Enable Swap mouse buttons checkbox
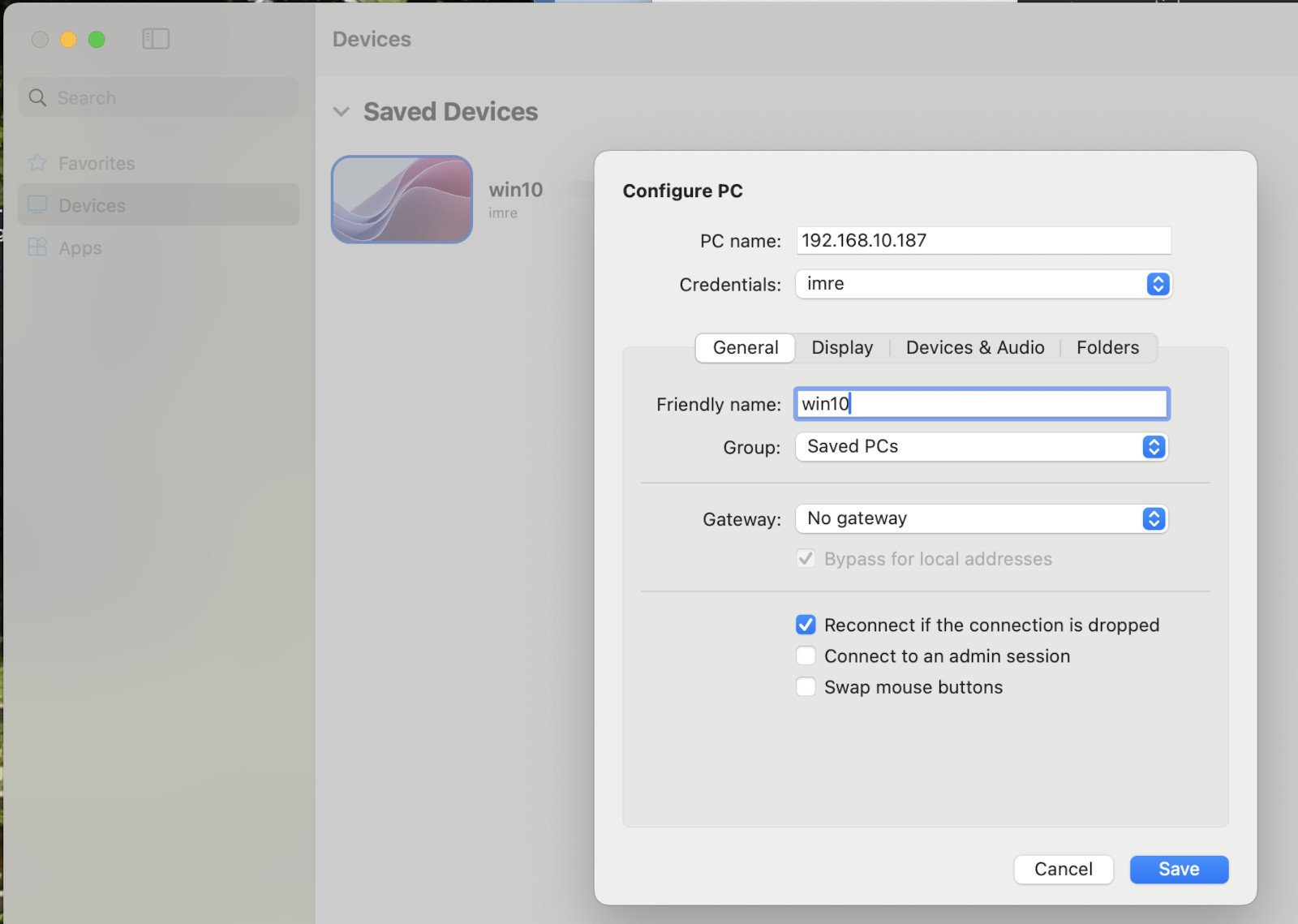Image resolution: width=1298 pixels, height=924 pixels. click(x=806, y=687)
